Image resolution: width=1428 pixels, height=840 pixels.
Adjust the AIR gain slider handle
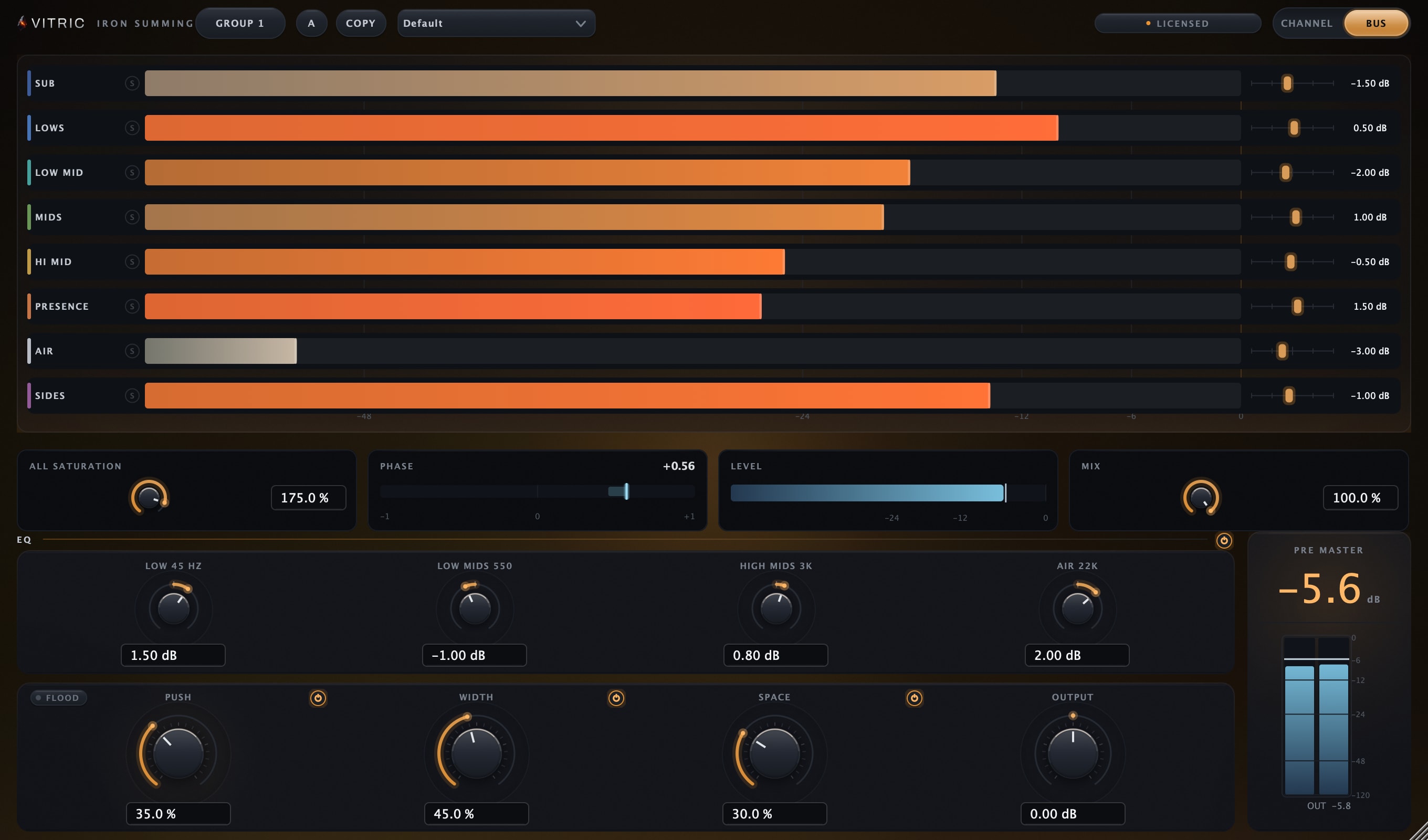click(x=1283, y=351)
